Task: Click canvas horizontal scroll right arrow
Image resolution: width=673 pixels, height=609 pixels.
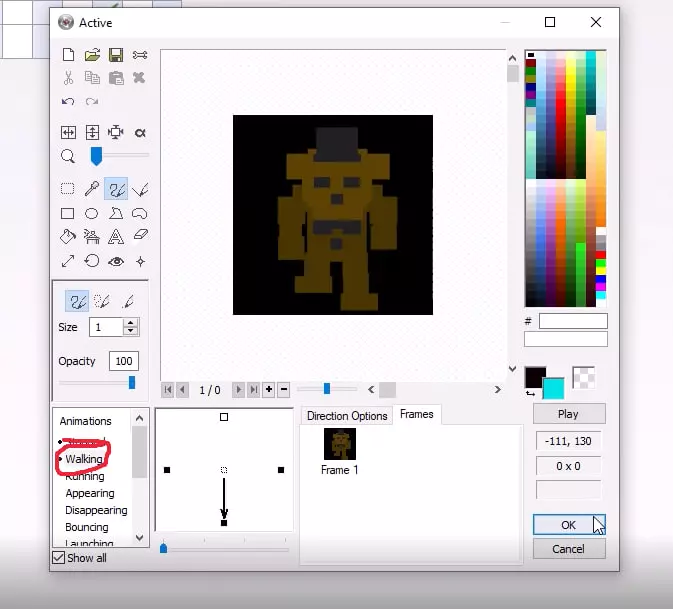Action: 497,390
